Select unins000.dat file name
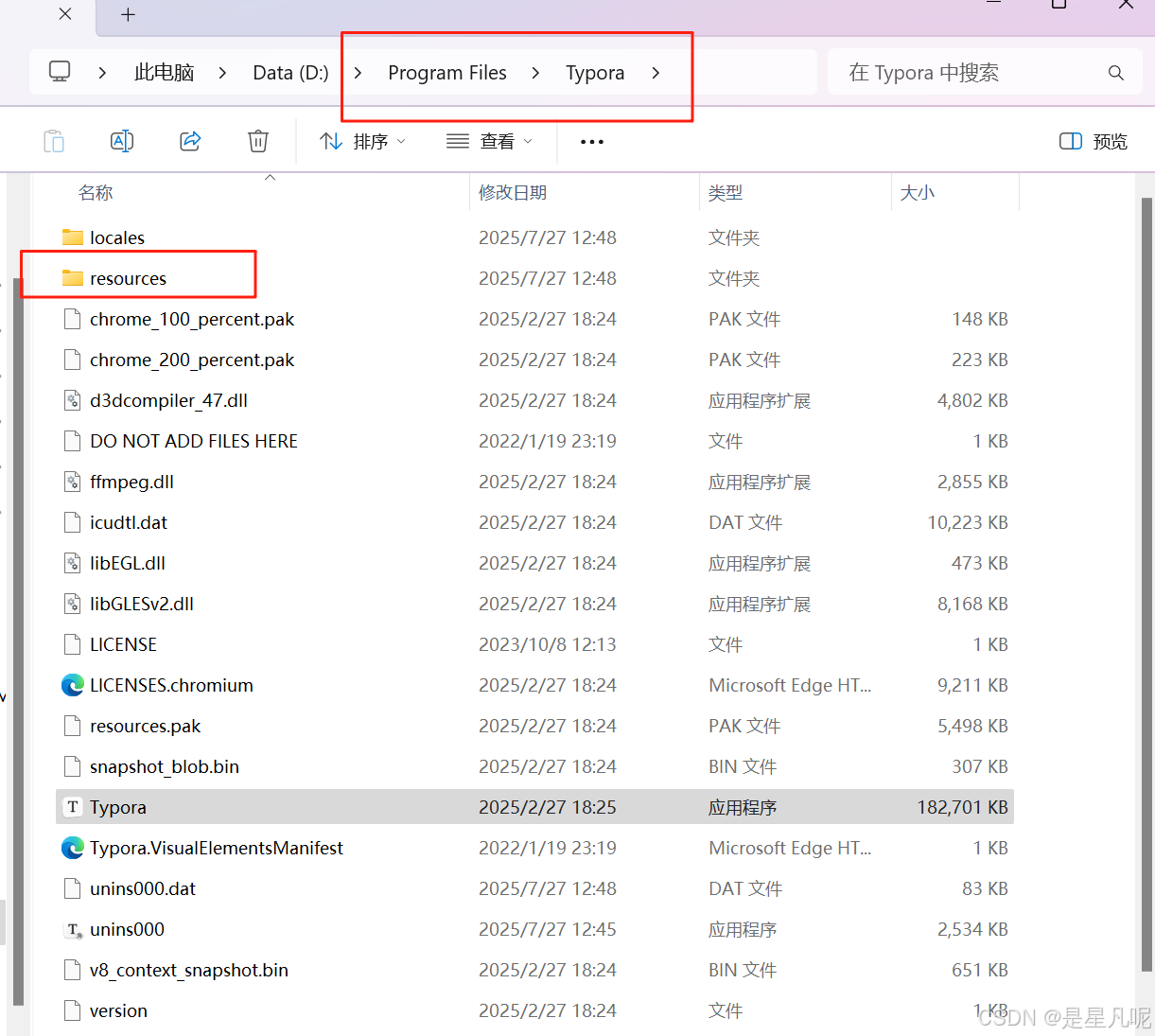 [143, 888]
